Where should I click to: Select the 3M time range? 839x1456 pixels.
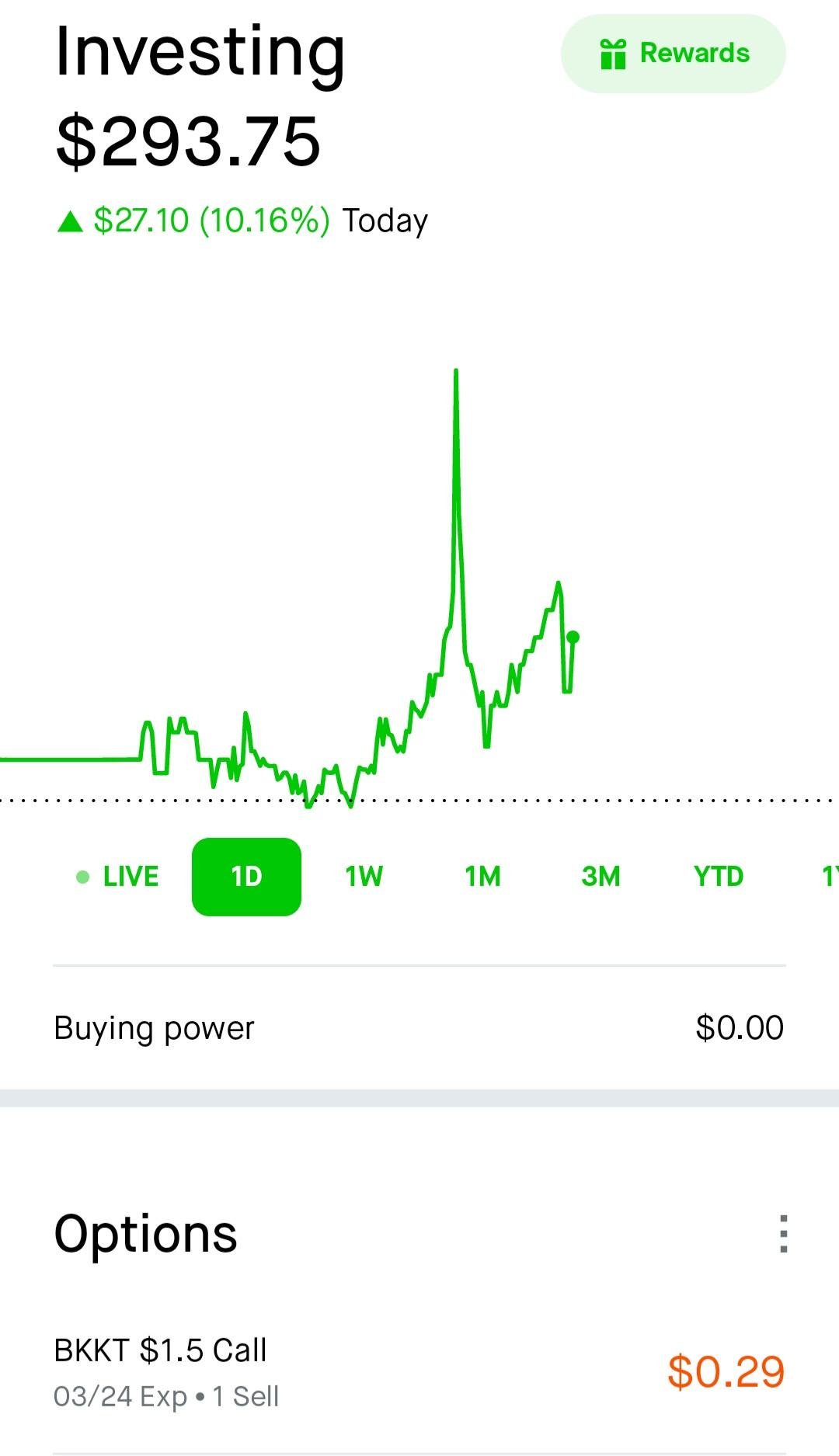[x=601, y=877]
